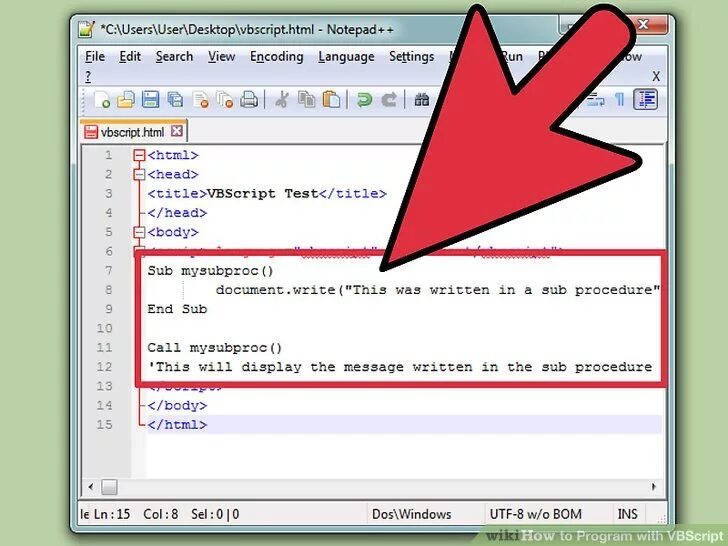The height and width of the screenshot is (546, 728).
Task: Open the Search menu
Action: tap(174, 57)
